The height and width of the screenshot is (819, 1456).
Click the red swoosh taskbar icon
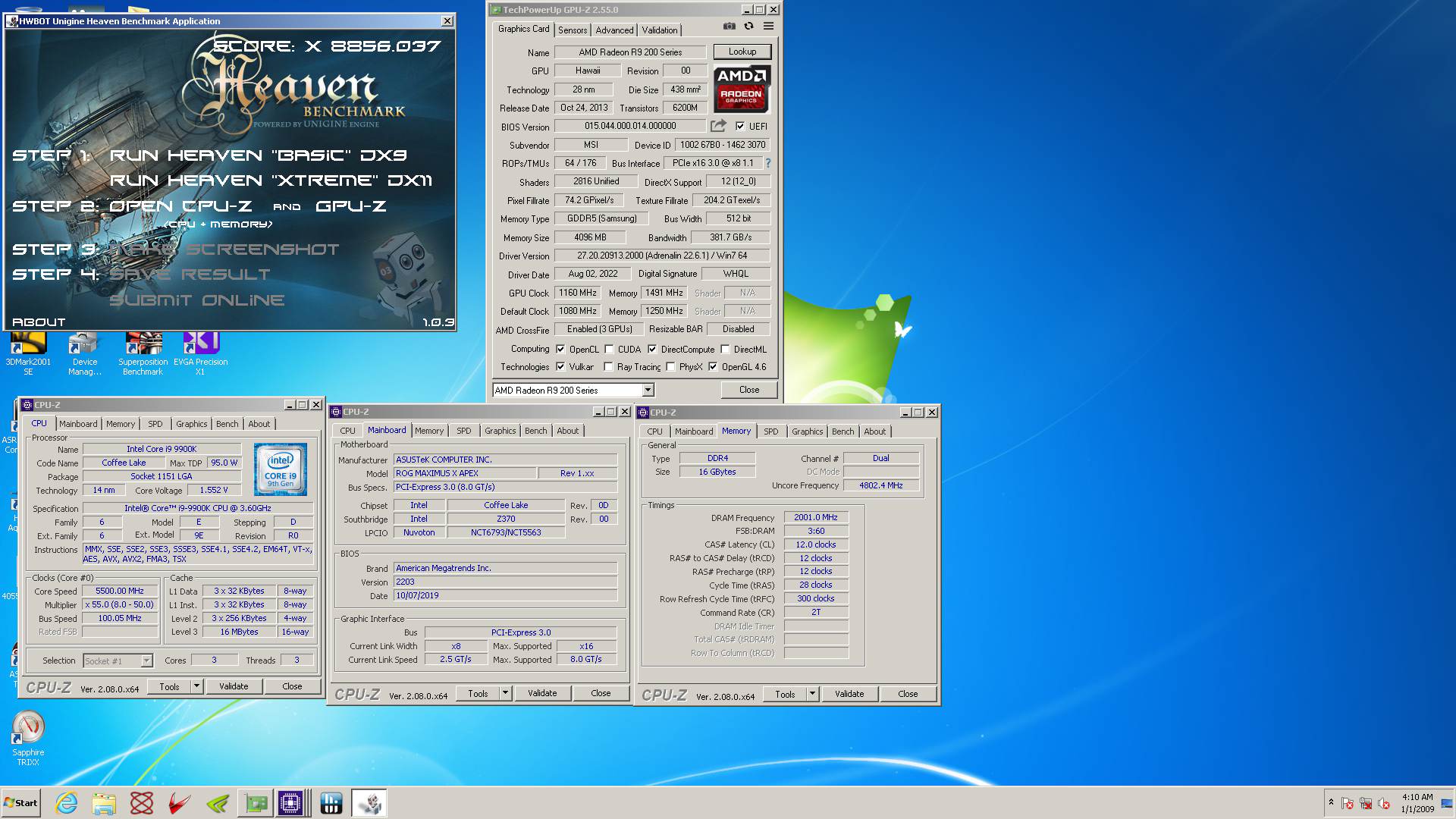tap(179, 803)
